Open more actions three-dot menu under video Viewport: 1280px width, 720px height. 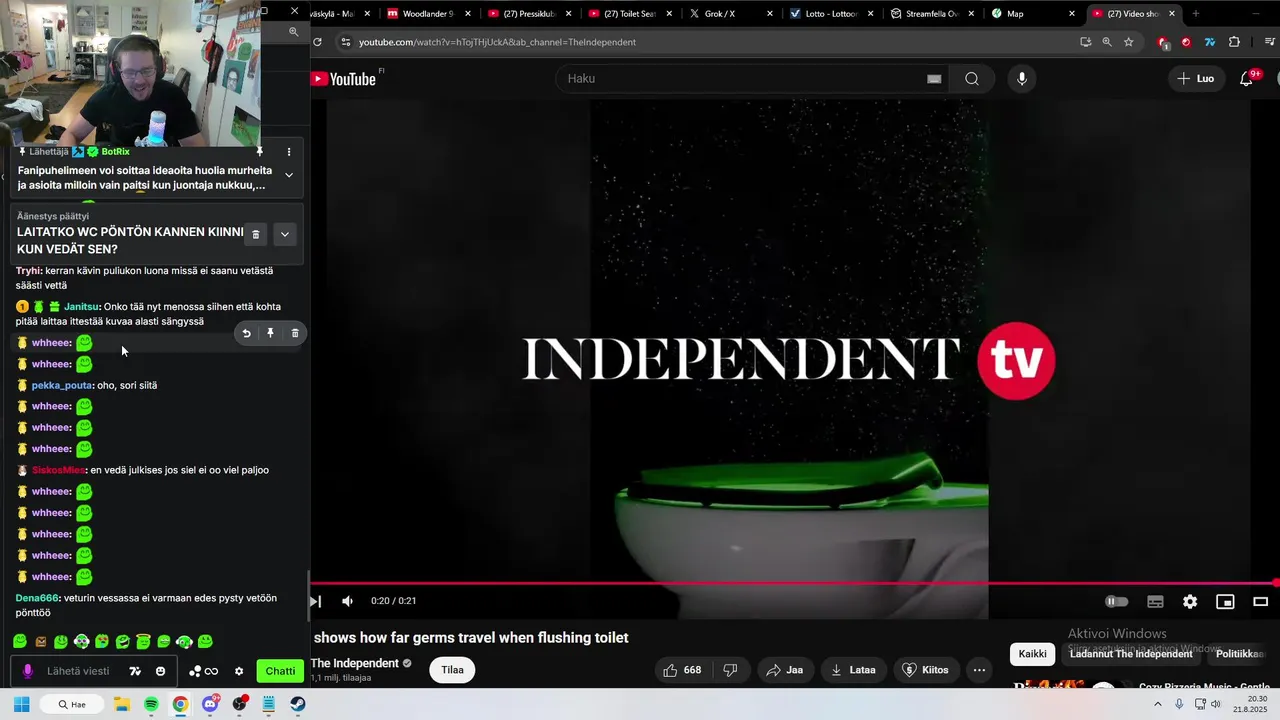(980, 670)
